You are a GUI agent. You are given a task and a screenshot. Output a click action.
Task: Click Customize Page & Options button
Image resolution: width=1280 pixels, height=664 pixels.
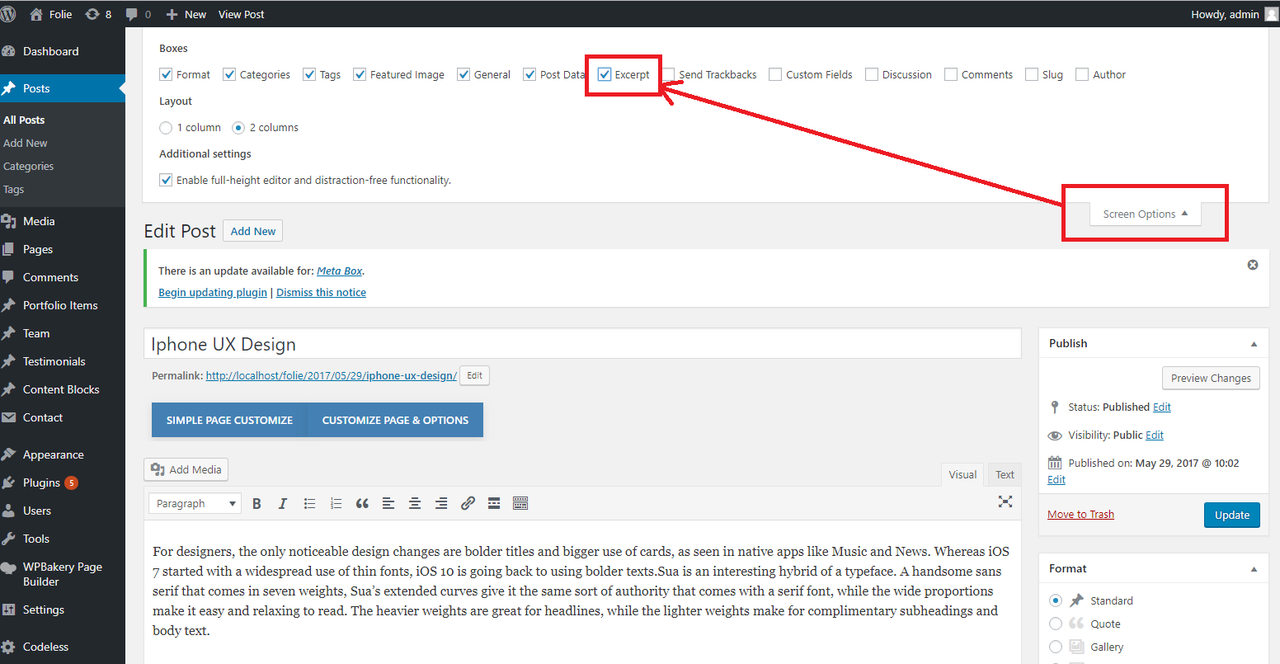point(395,420)
